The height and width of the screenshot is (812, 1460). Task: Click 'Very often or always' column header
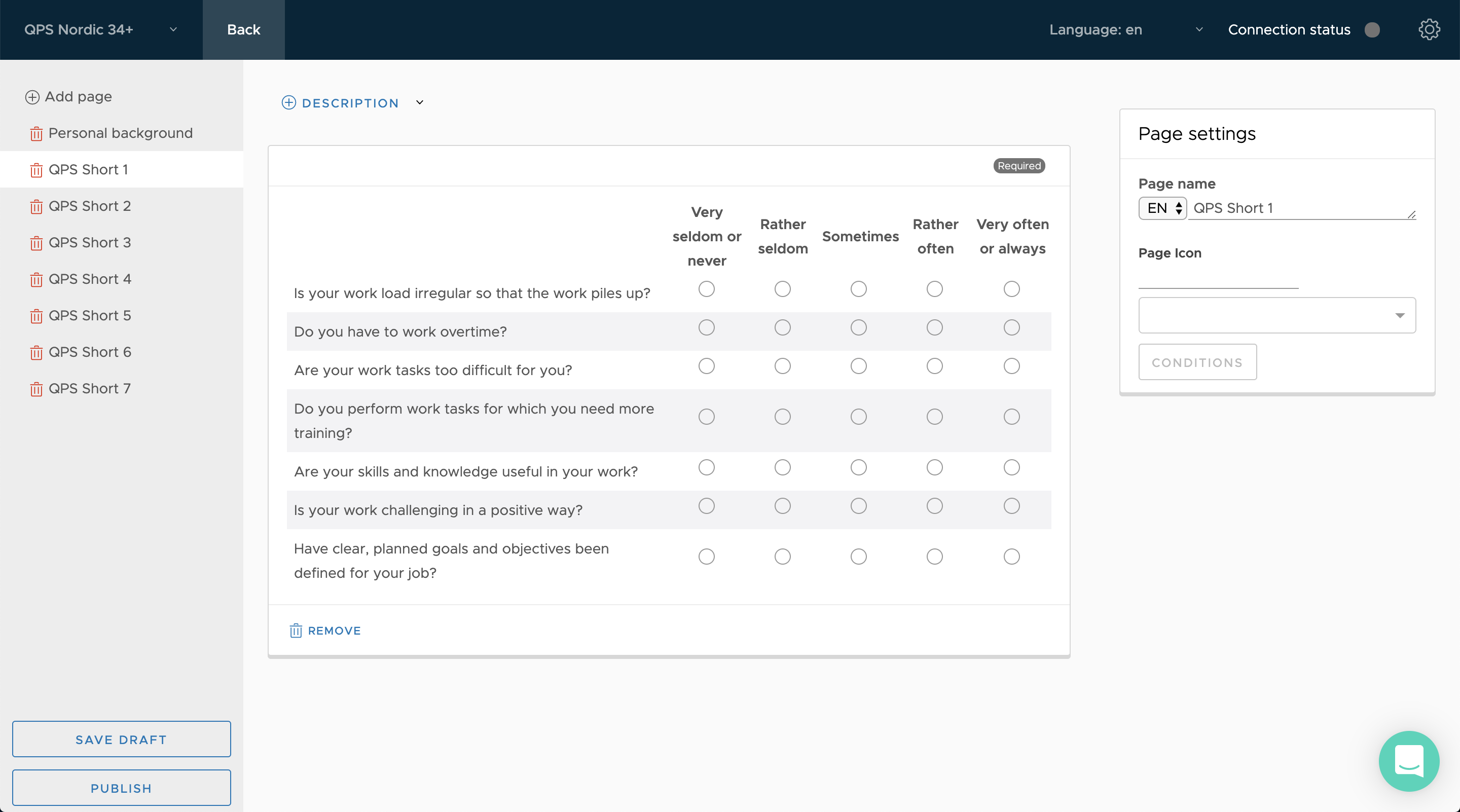coord(1012,236)
